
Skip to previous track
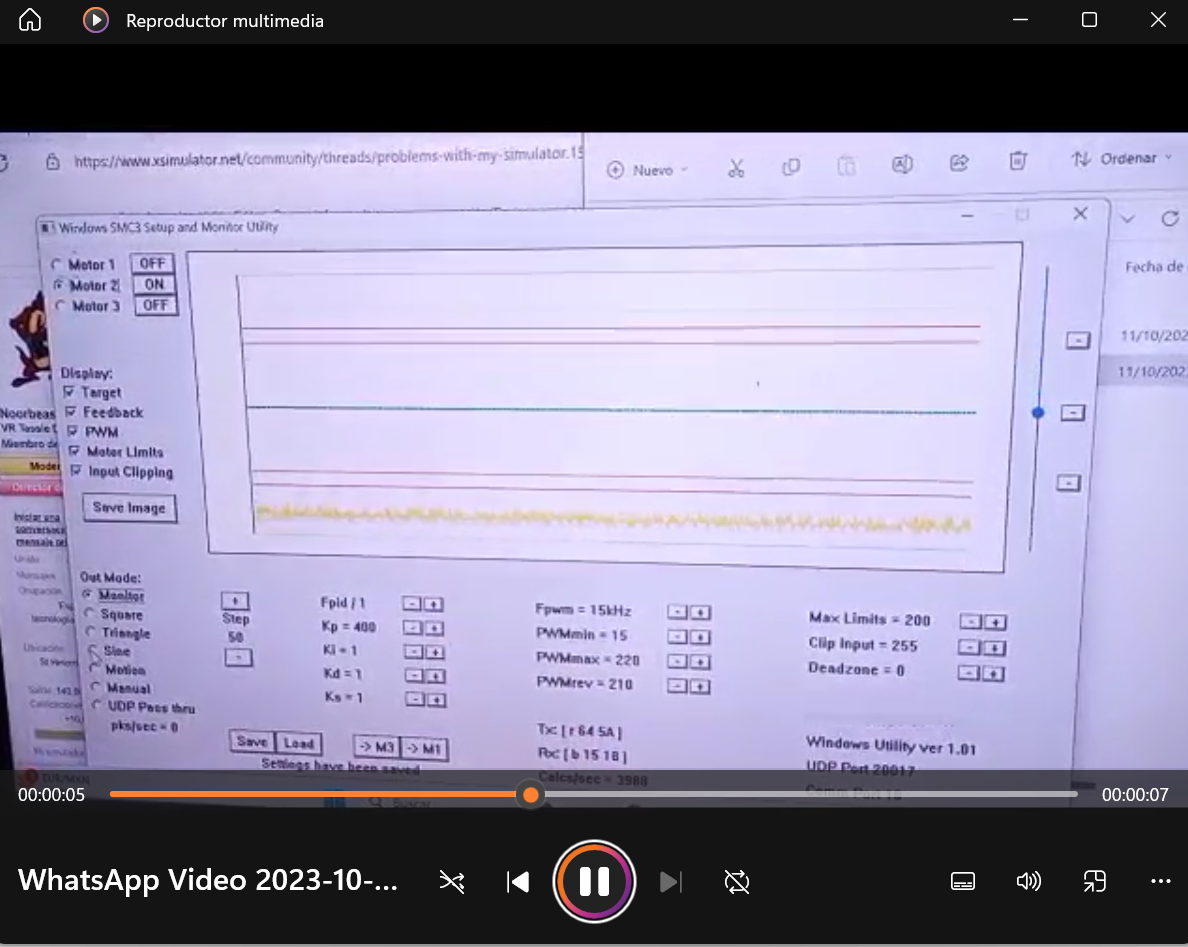518,881
